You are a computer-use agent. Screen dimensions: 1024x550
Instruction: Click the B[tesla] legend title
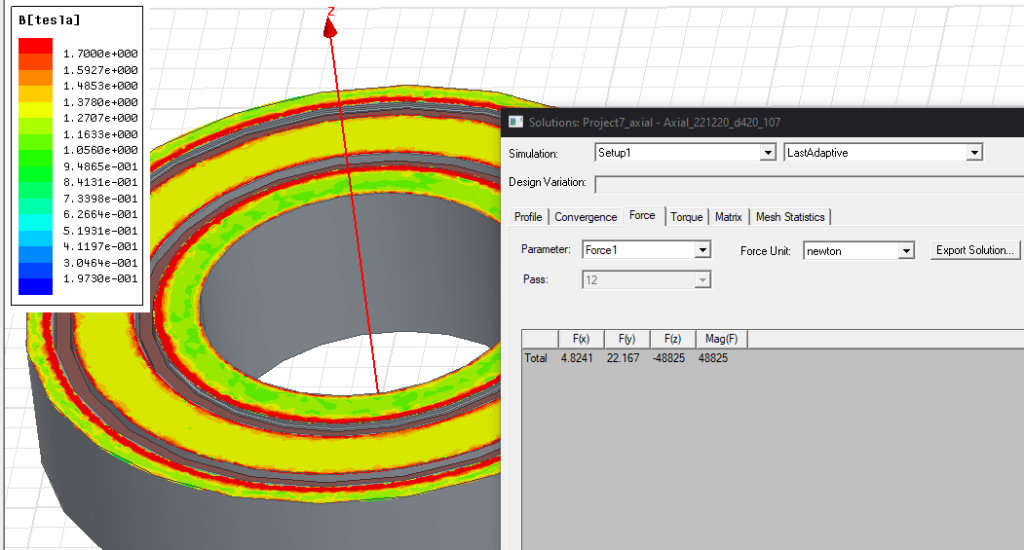tap(49, 20)
